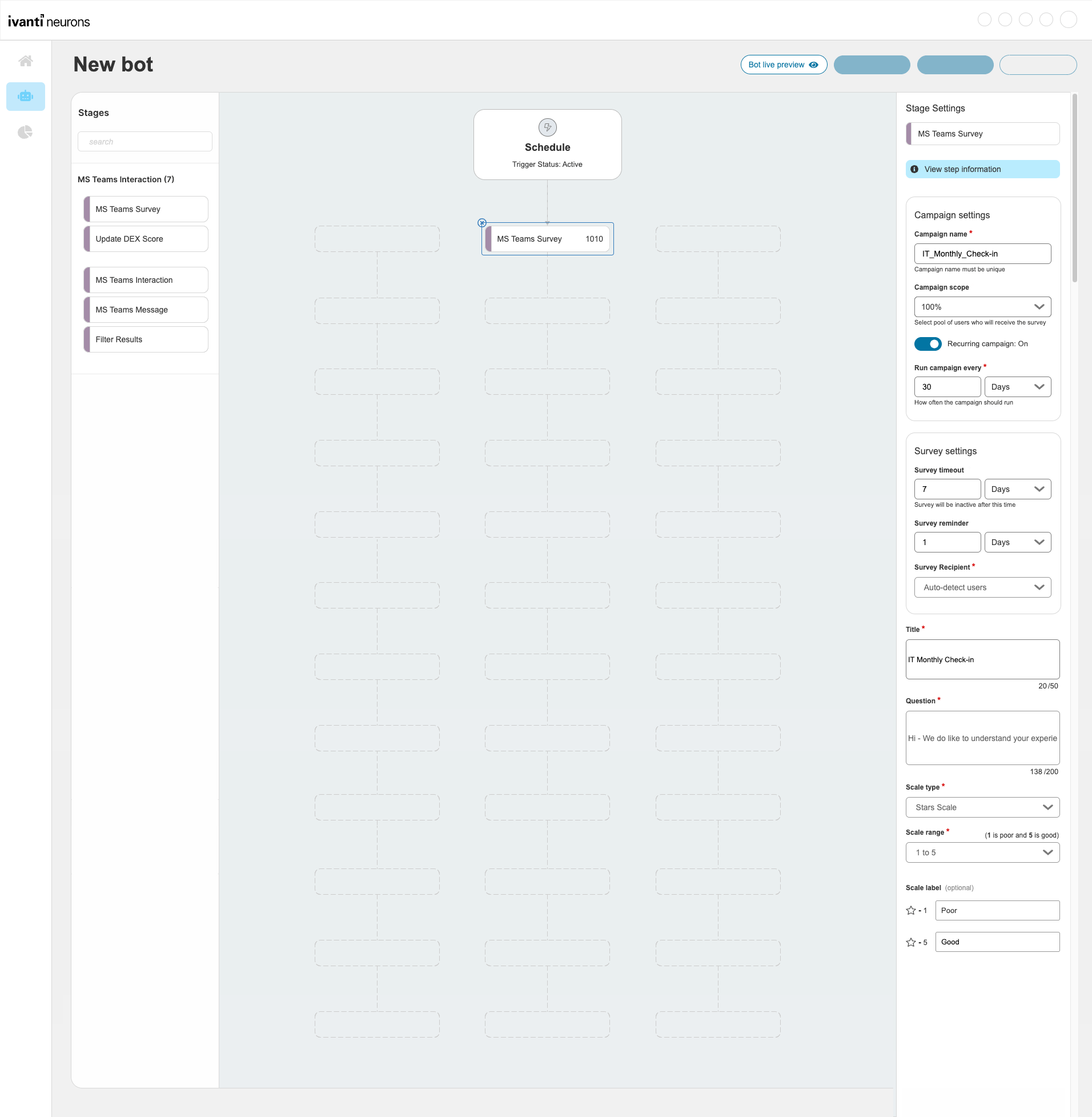Click the Survey reminder value 1 field
This screenshot has height=1117, width=1092.
click(x=948, y=542)
